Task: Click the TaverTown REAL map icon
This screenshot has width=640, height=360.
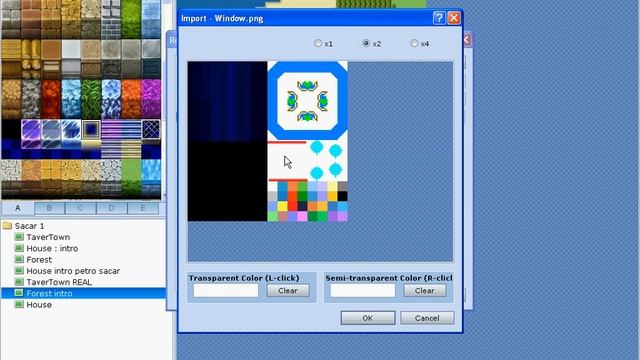Action: 19,282
